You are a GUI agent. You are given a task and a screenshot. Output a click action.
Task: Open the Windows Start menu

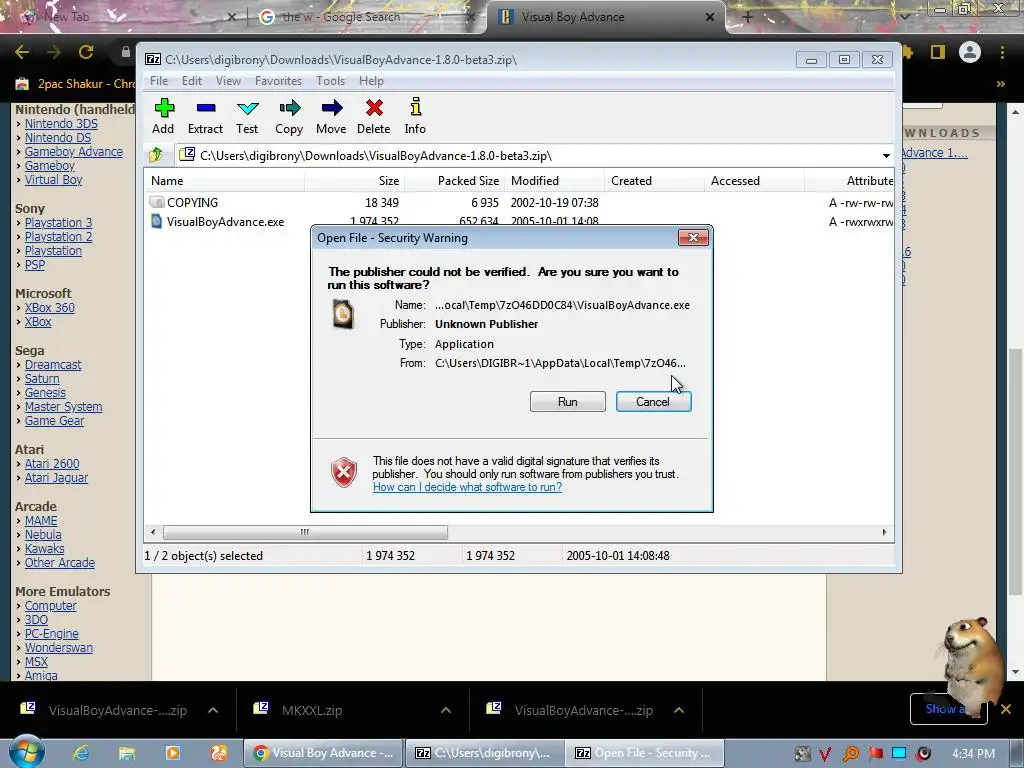[26, 752]
